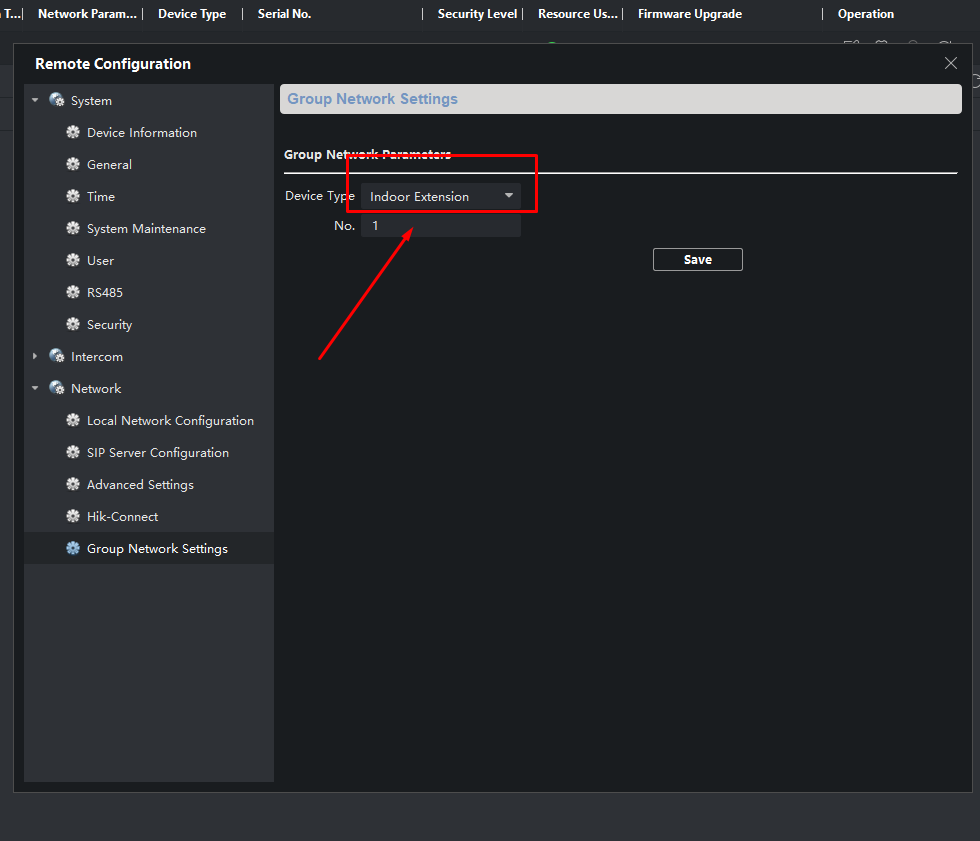Image resolution: width=980 pixels, height=841 pixels.
Task: Click the Save button
Action: [698, 259]
